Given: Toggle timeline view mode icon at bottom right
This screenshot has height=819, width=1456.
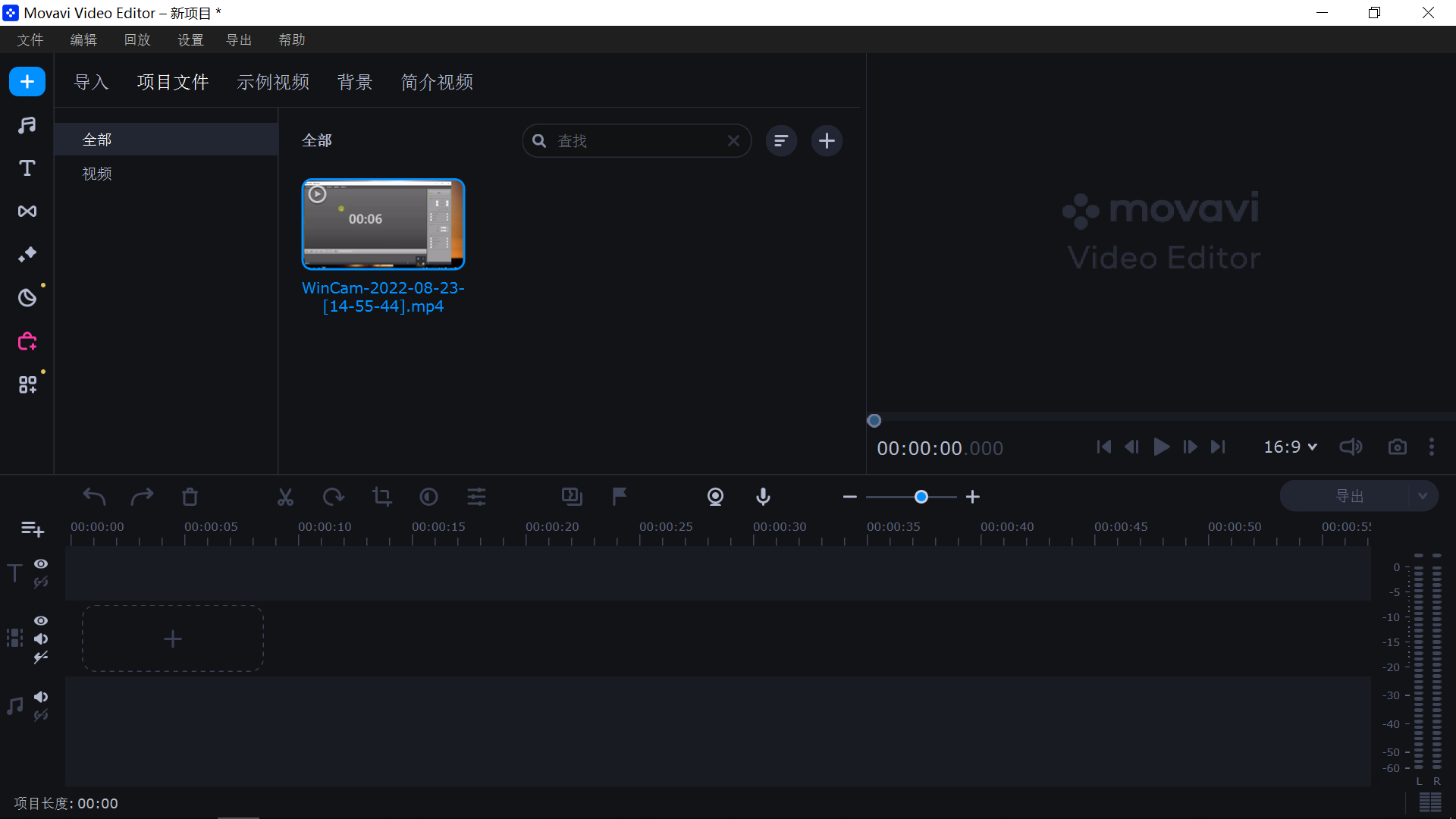Looking at the screenshot, I should tap(1430, 802).
